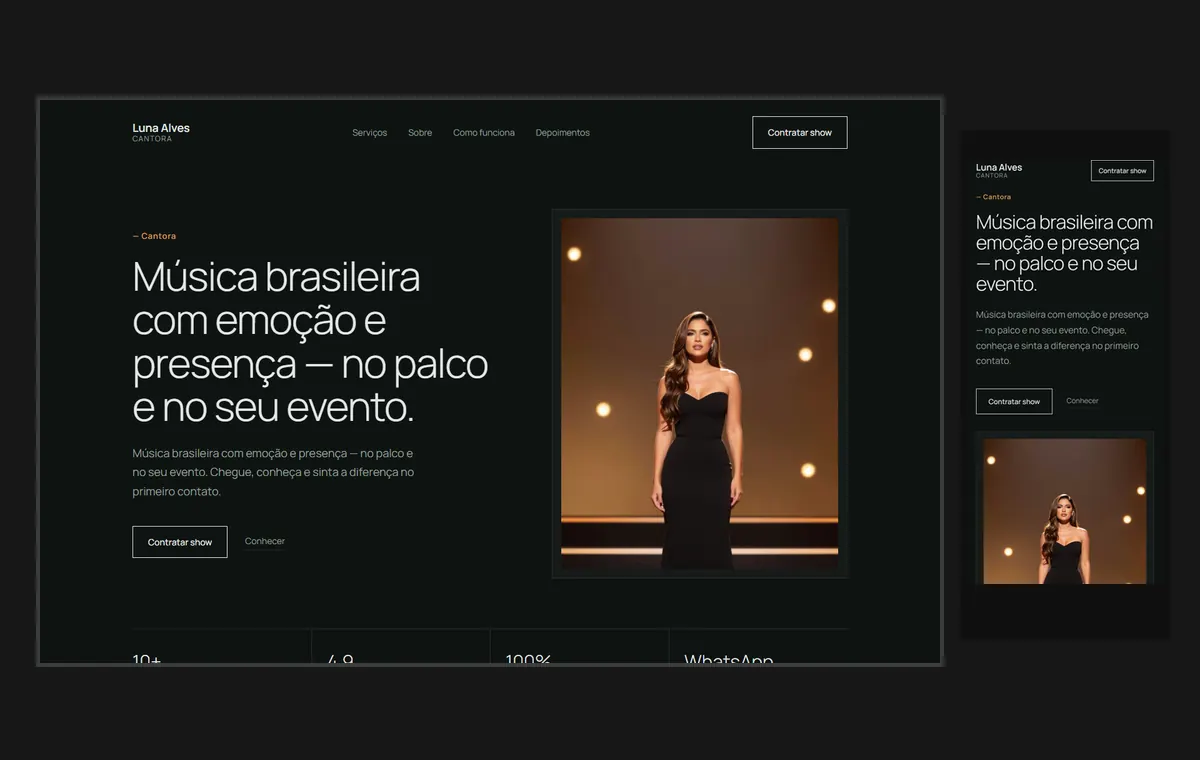The height and width of the screenshot is (760, 1200).
Task: Click mobile preview's Contratar show hero button
Action: pyautogui.click(x=1014, y=401)
